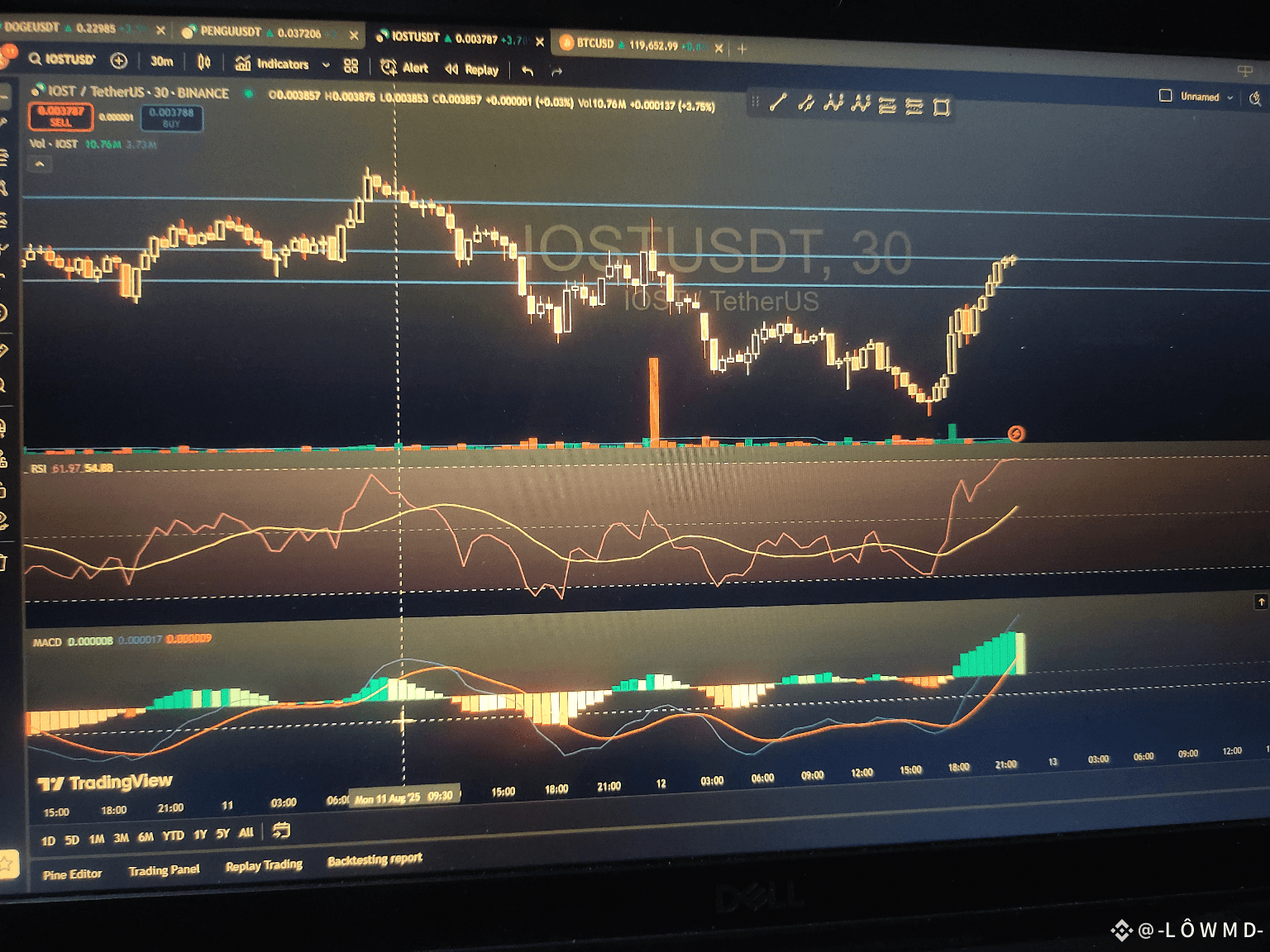Close the IOSTUSDT tab
The width and height of the screenshot is (1270, 952).
540,41
